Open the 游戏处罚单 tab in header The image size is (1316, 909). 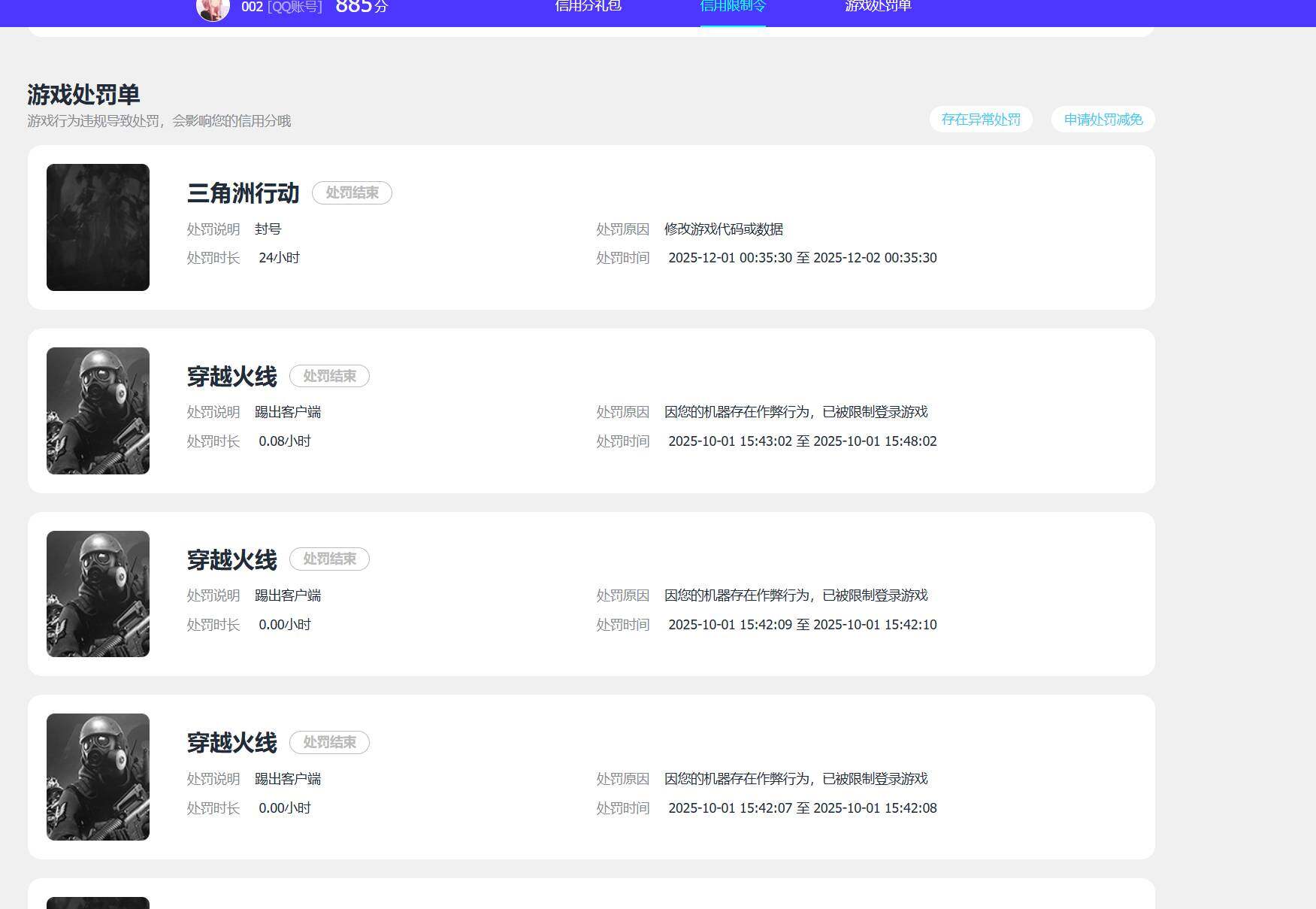click(x=878, y=6)
